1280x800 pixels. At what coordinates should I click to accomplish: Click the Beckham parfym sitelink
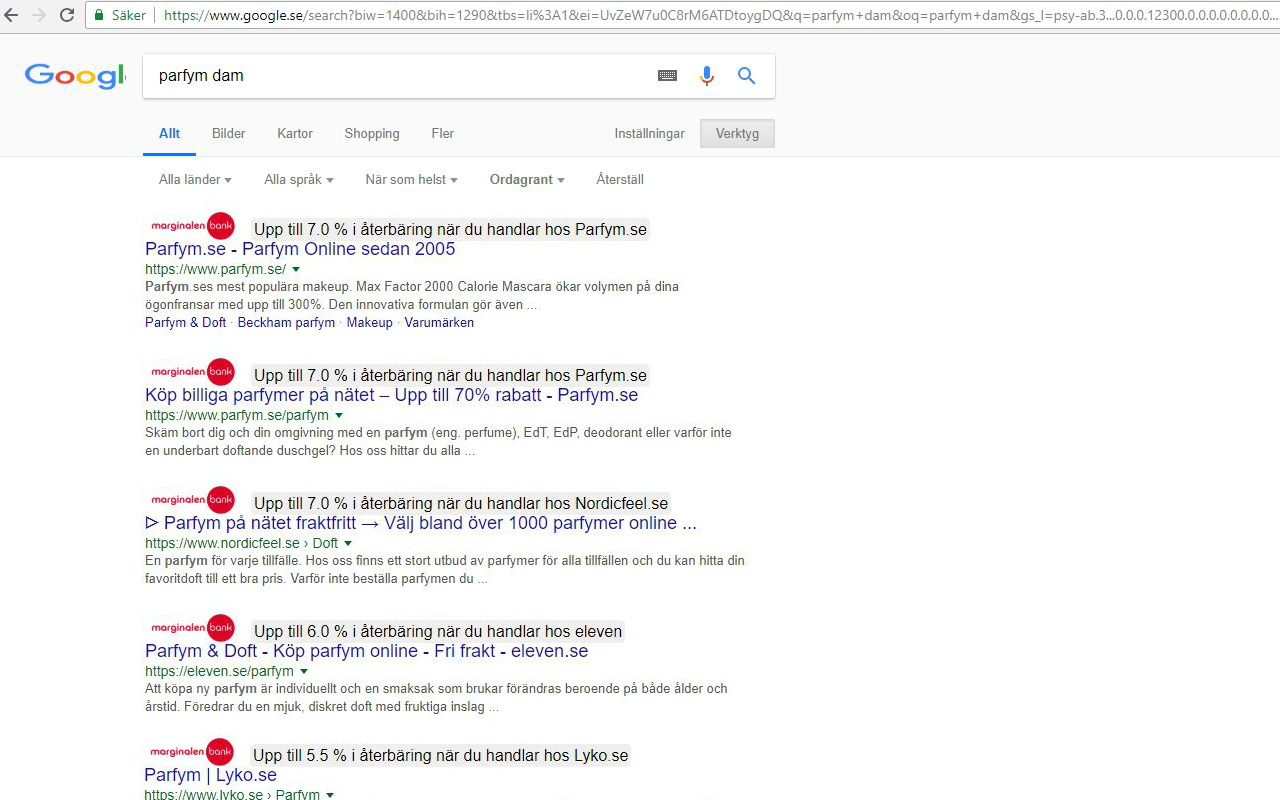tap(286, 323)
